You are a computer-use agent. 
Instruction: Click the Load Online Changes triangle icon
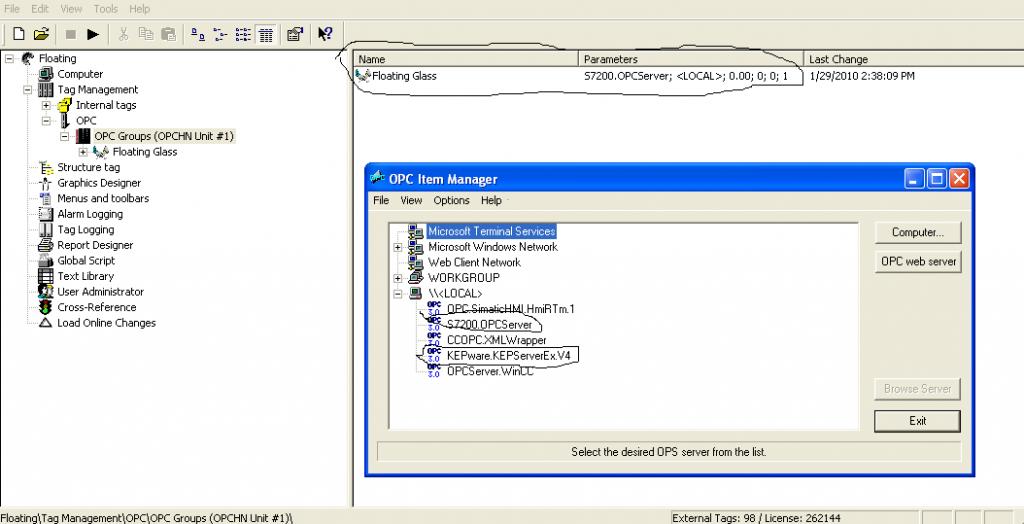coord(46,323)
